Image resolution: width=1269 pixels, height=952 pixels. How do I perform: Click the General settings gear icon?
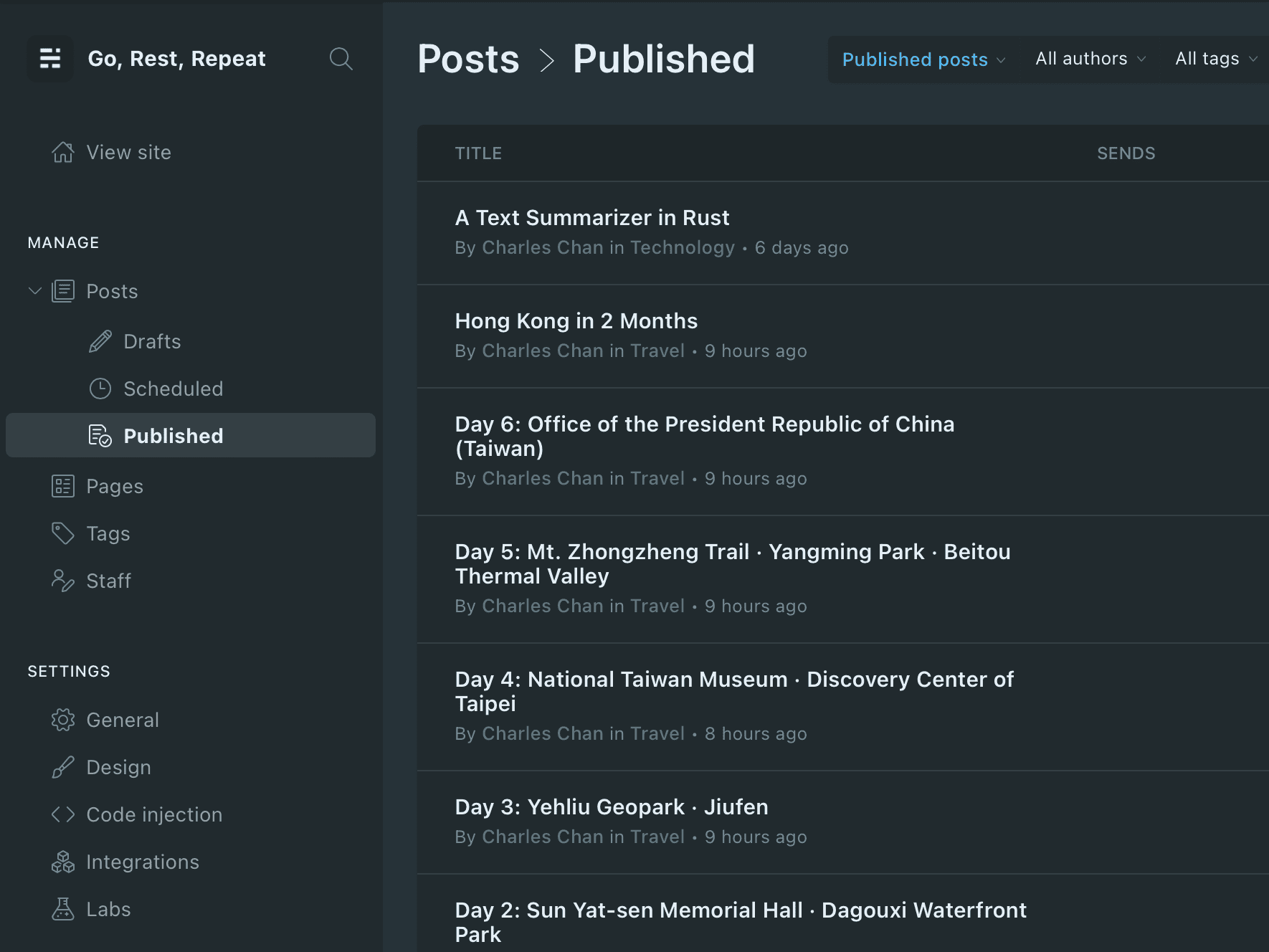[x=63, y=720]
